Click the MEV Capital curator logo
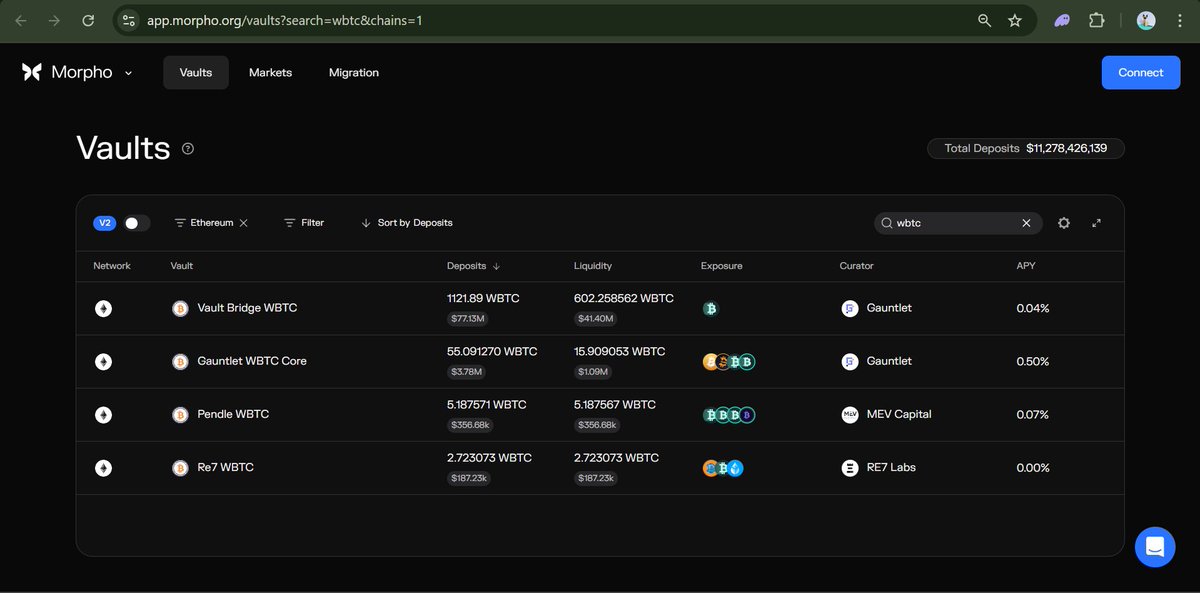This screenshot has width=1200, height=593. [850, 415]
